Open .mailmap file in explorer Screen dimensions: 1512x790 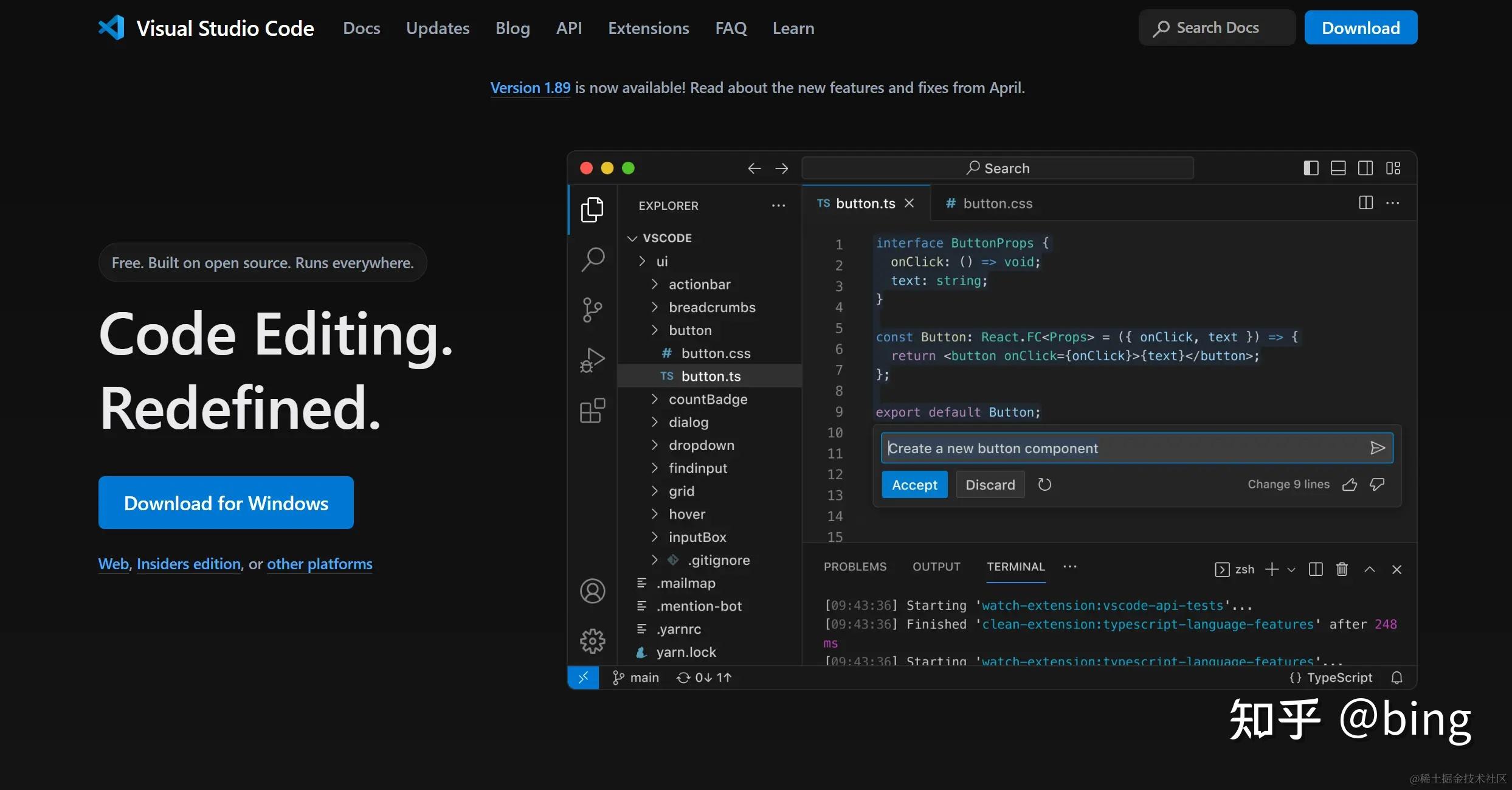(709, 583)
